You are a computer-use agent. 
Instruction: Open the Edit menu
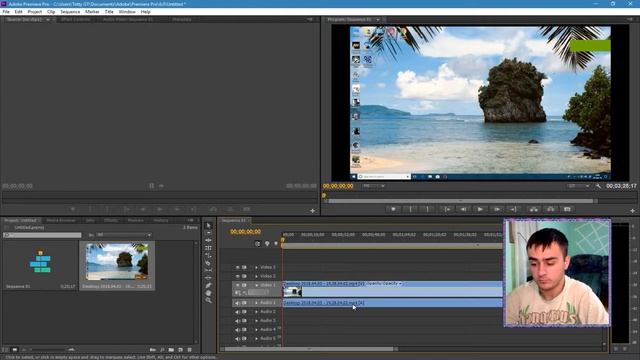click(18, 12)
